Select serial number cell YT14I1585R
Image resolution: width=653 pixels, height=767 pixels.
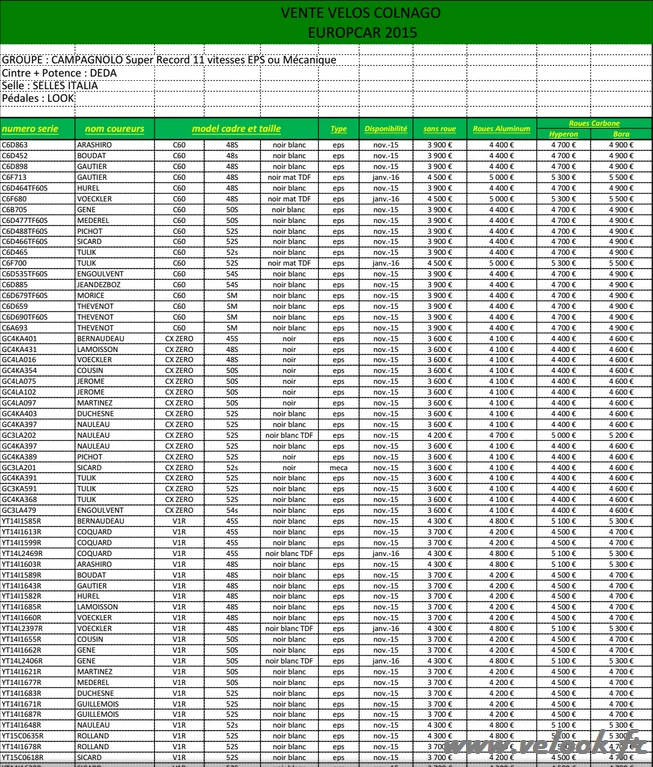[22, 521]
